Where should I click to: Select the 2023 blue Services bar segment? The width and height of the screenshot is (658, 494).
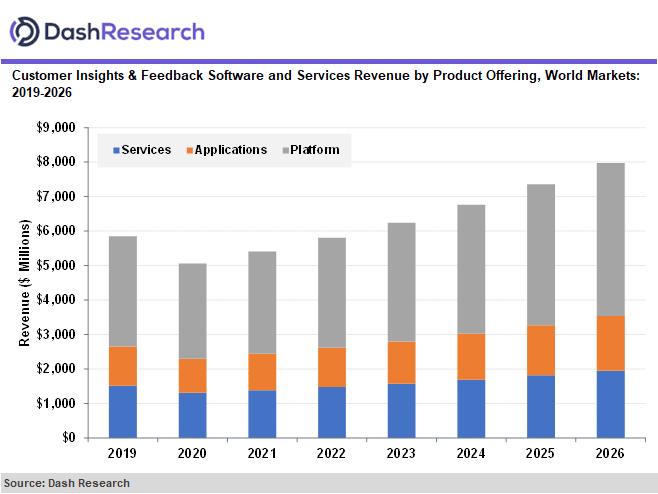pos(401,410)
